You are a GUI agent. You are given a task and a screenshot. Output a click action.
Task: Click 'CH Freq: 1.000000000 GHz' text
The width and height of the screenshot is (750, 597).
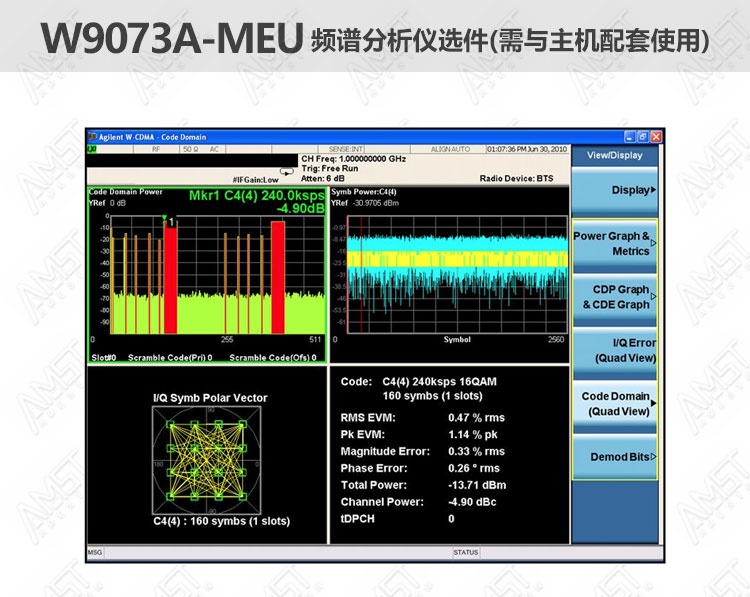tap(353, 158)
